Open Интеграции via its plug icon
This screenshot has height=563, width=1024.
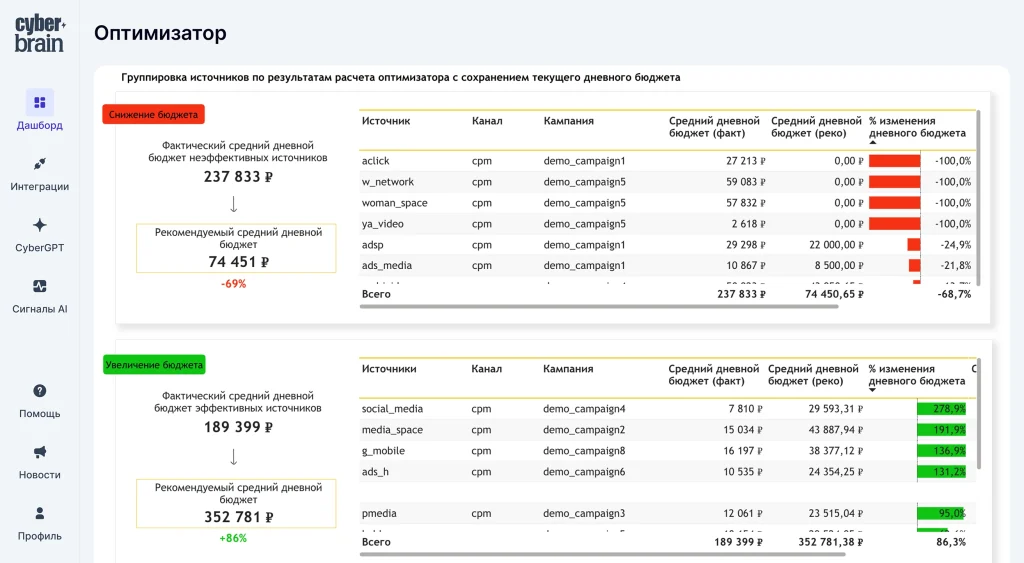40,164
